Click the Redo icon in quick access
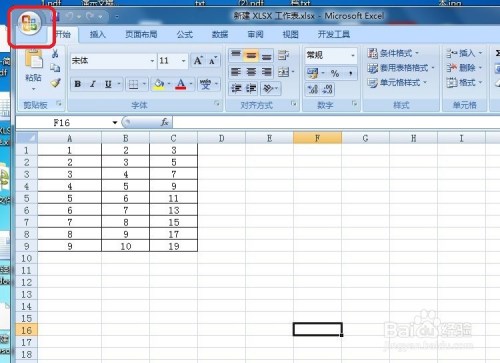 [x=90, y=16]
